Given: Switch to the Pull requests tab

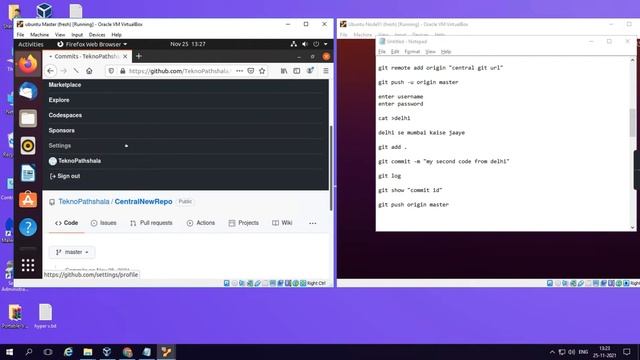Looking at the screenshot, I should (x=151, y=223).
